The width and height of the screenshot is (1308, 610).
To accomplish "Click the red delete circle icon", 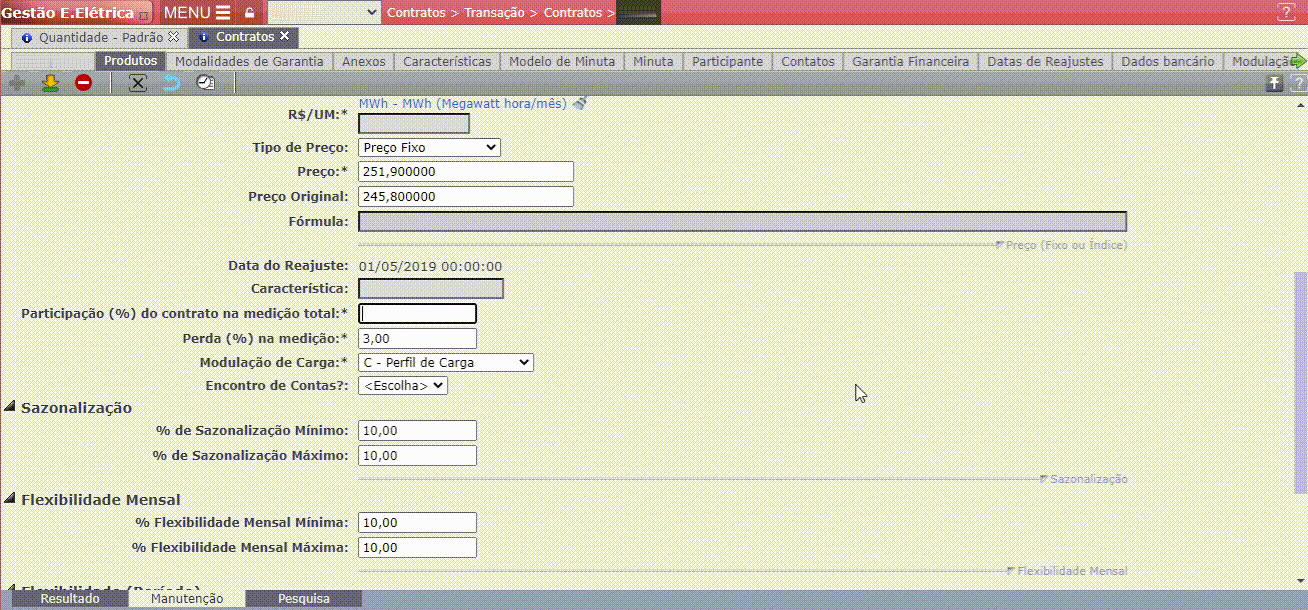I will pyautogui.click(x=83, y=83).
